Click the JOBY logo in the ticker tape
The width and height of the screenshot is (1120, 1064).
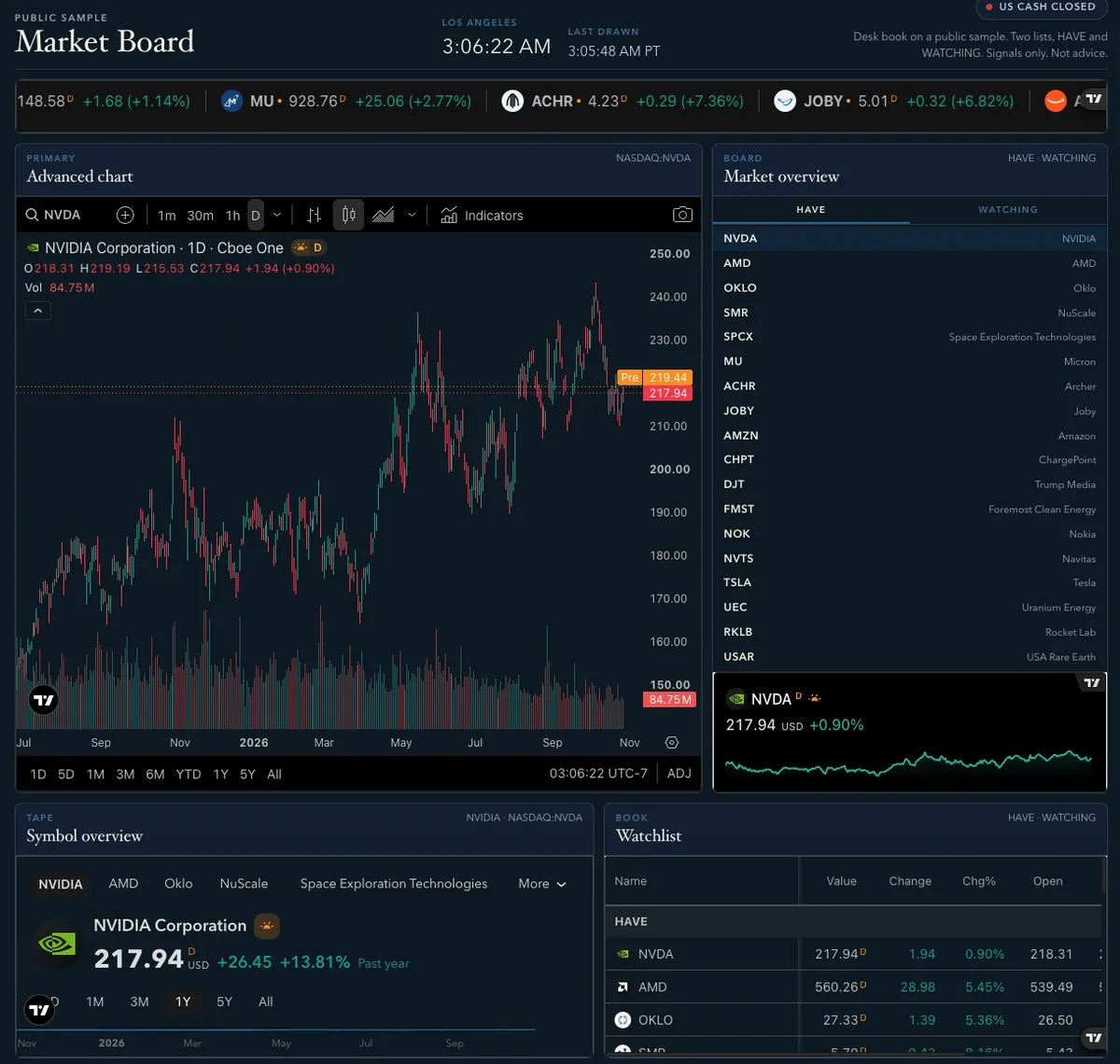785,101
